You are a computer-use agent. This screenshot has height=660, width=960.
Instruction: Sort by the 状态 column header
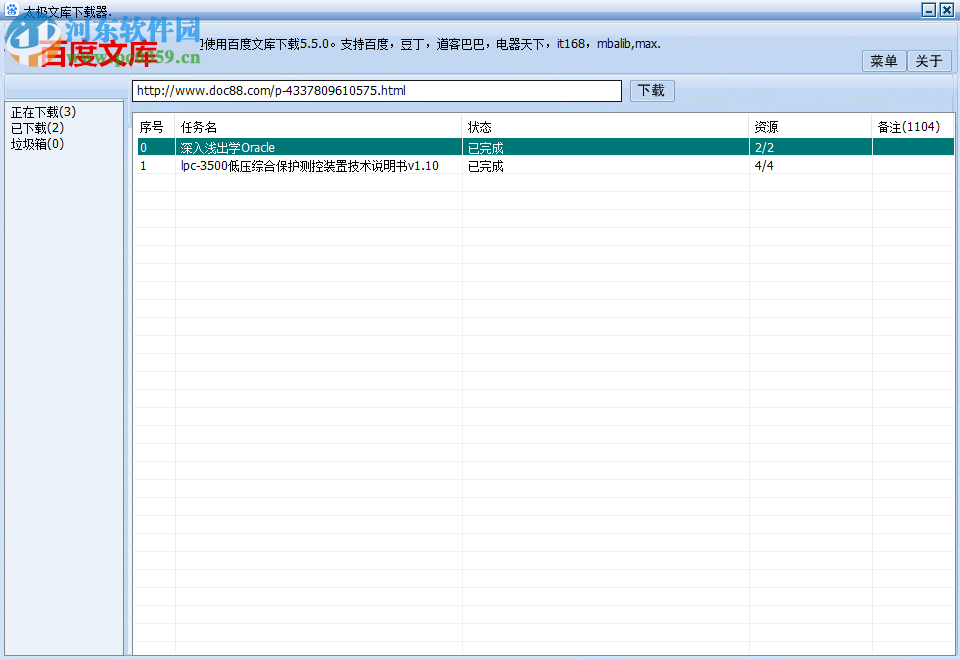(606, 127)
